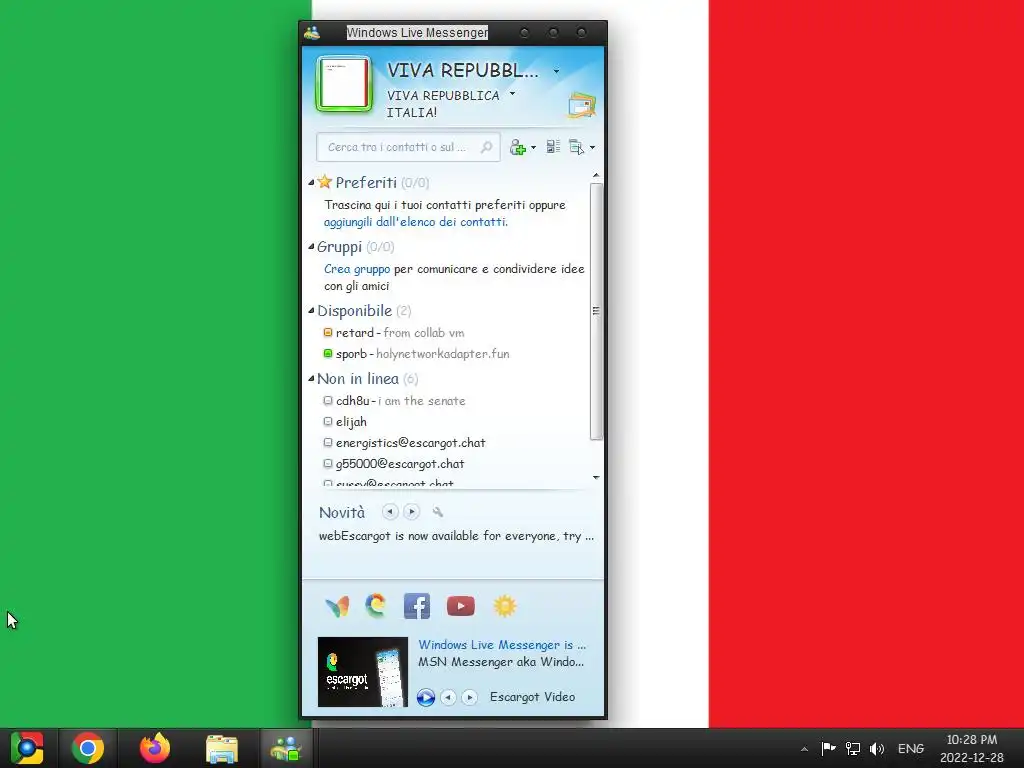The image size is (1024, 768).
Task: Click the ENG language indicator
Action: click(x=911, y=748)
